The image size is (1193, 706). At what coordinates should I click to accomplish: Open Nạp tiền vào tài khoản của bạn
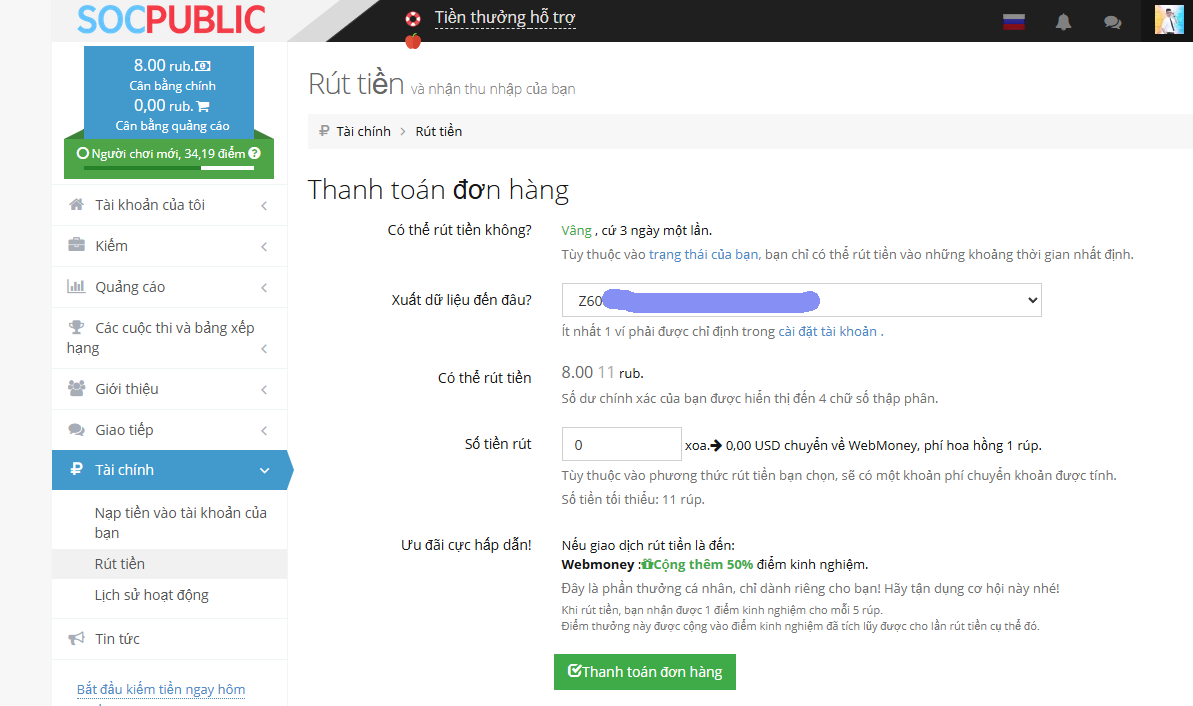[180, 522]
